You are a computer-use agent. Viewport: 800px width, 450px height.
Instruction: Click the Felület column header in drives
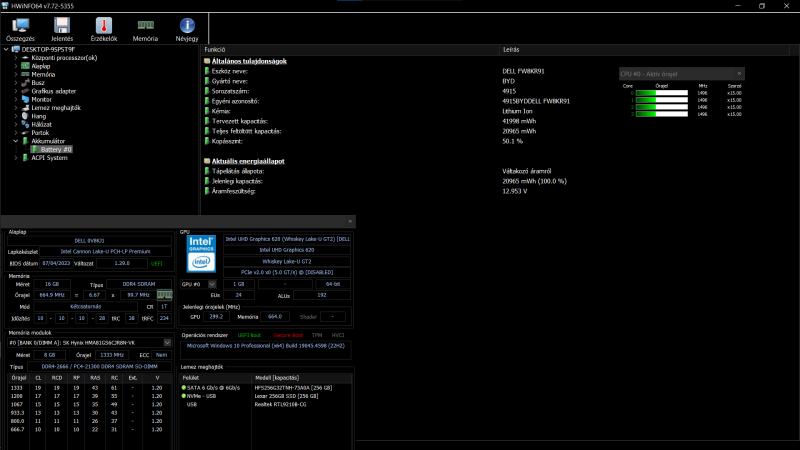coord(216,378)
